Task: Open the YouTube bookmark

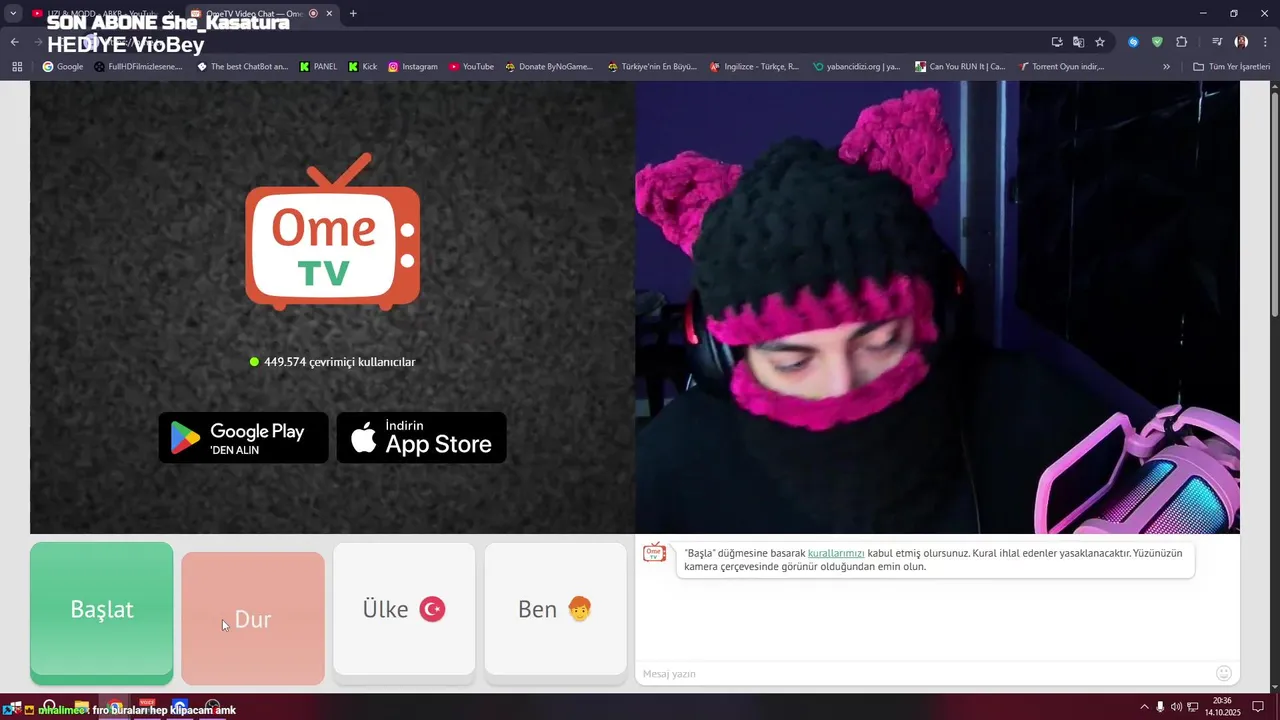Action: tap(471, 67)
